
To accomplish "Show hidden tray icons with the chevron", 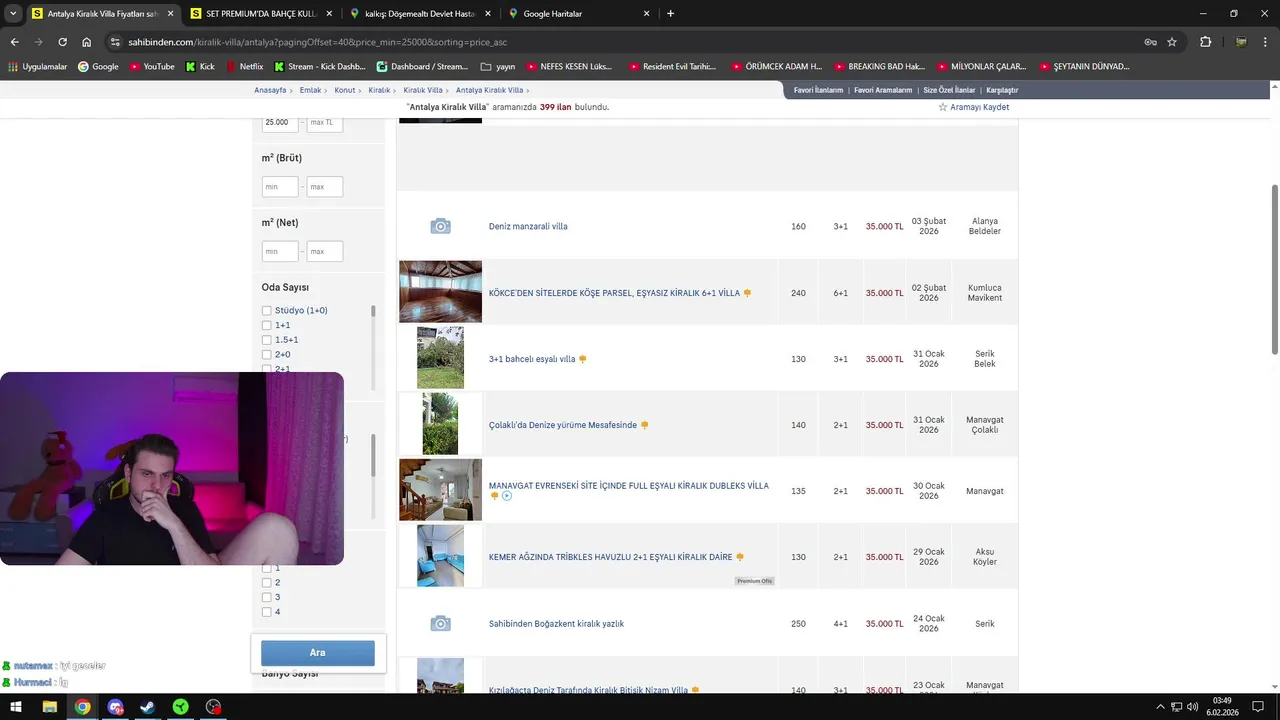I will point(1162,707).
